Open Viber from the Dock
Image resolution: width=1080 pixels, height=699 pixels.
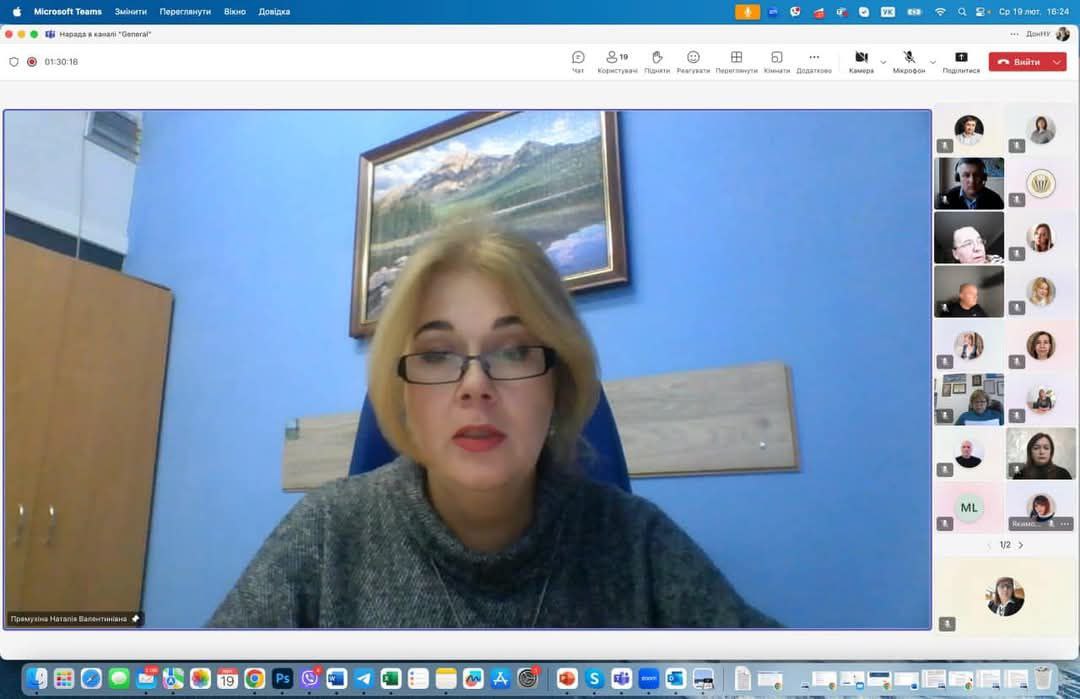[309, 679]
